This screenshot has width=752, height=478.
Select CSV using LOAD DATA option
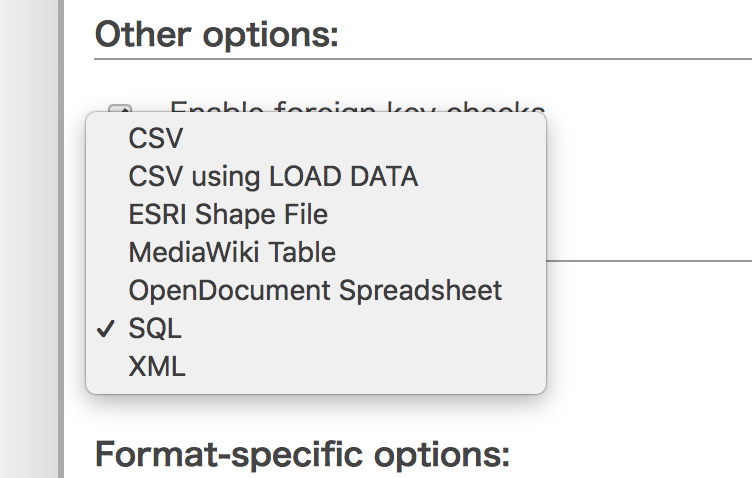pos(316,176)
